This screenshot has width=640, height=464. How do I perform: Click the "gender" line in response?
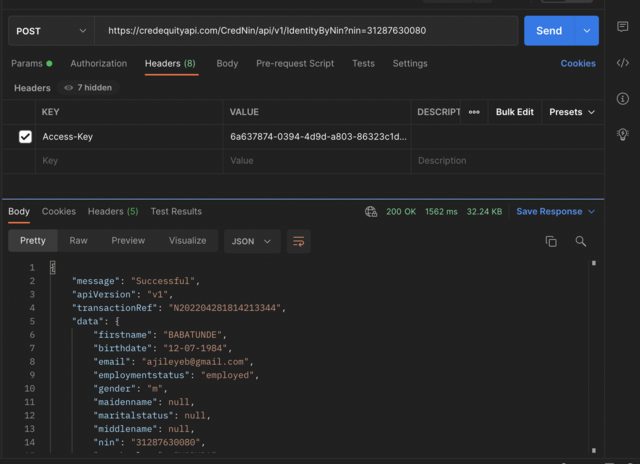point(130,389)
